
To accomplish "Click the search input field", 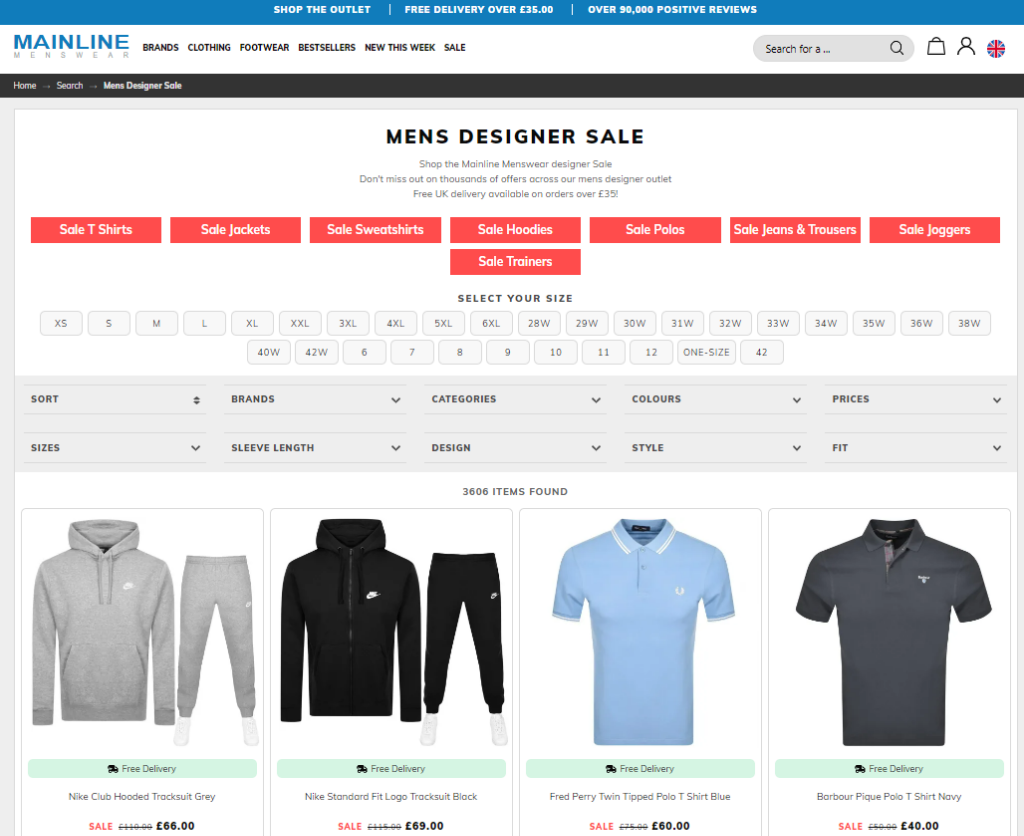I will pos(820,49).
